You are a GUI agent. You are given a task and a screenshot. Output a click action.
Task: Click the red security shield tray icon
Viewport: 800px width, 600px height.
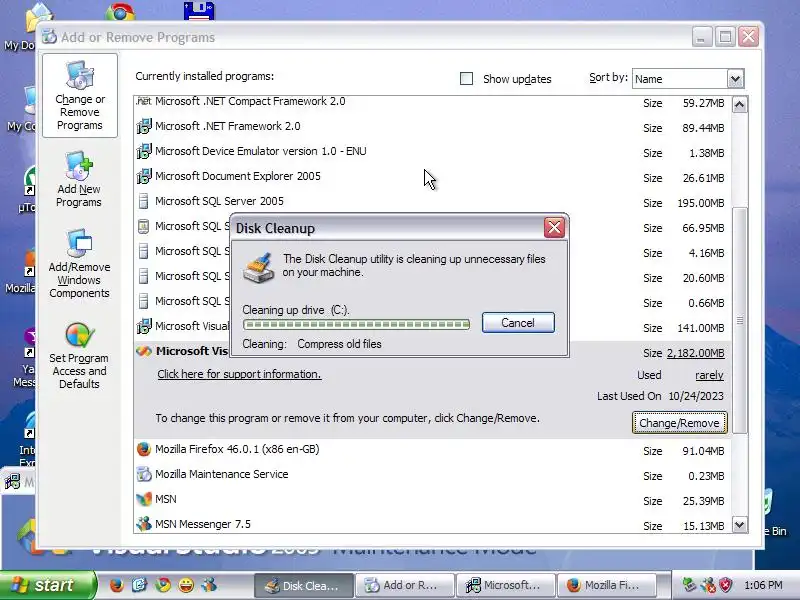[x=726, y=585]
